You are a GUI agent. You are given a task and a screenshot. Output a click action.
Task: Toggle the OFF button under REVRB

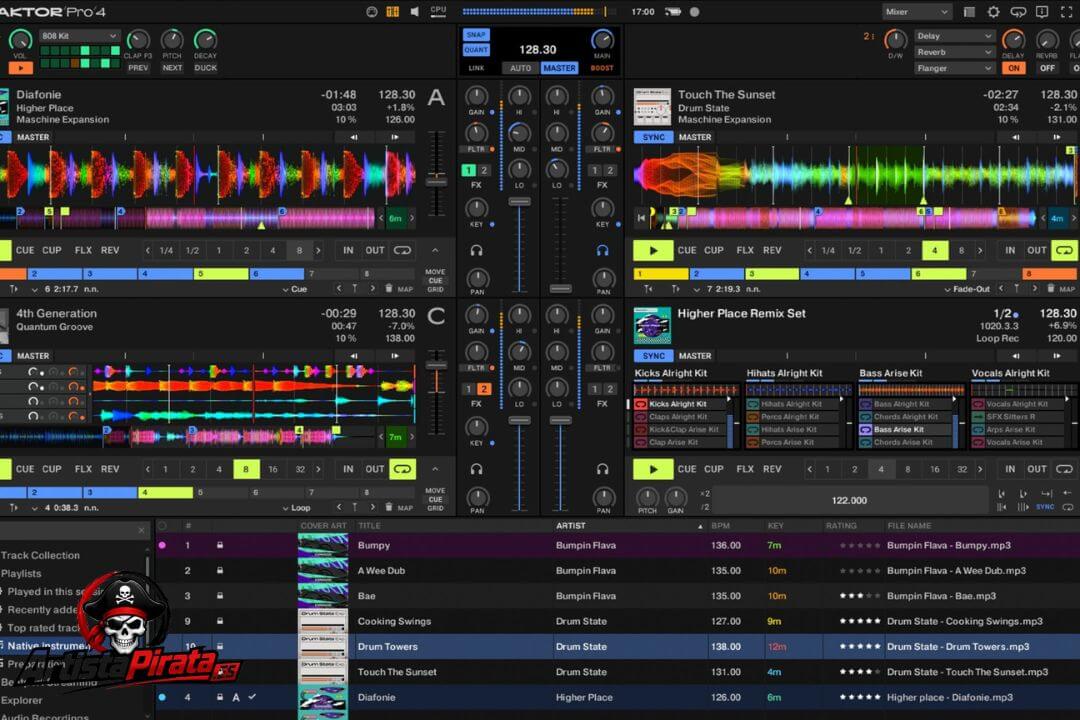(x=1047, y=68)
